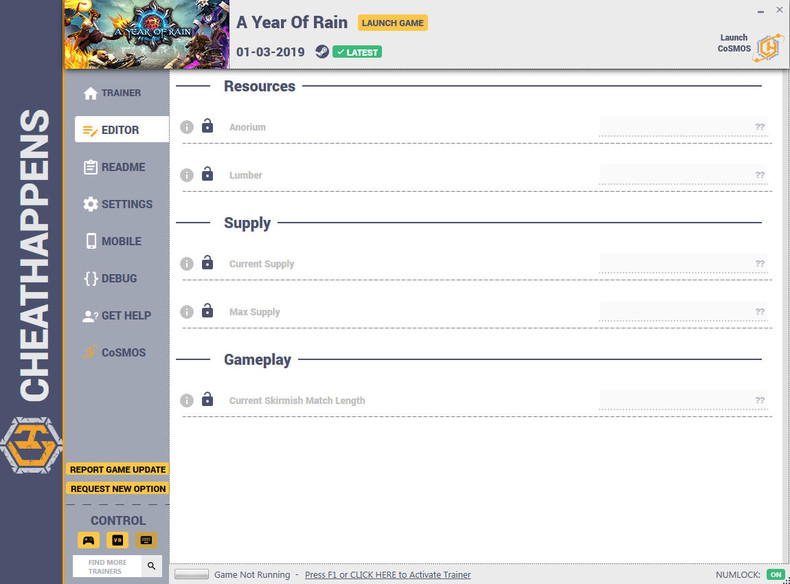Toggle the lock for Current Supply
Screen dimensions: 790x584
point(207,262)
